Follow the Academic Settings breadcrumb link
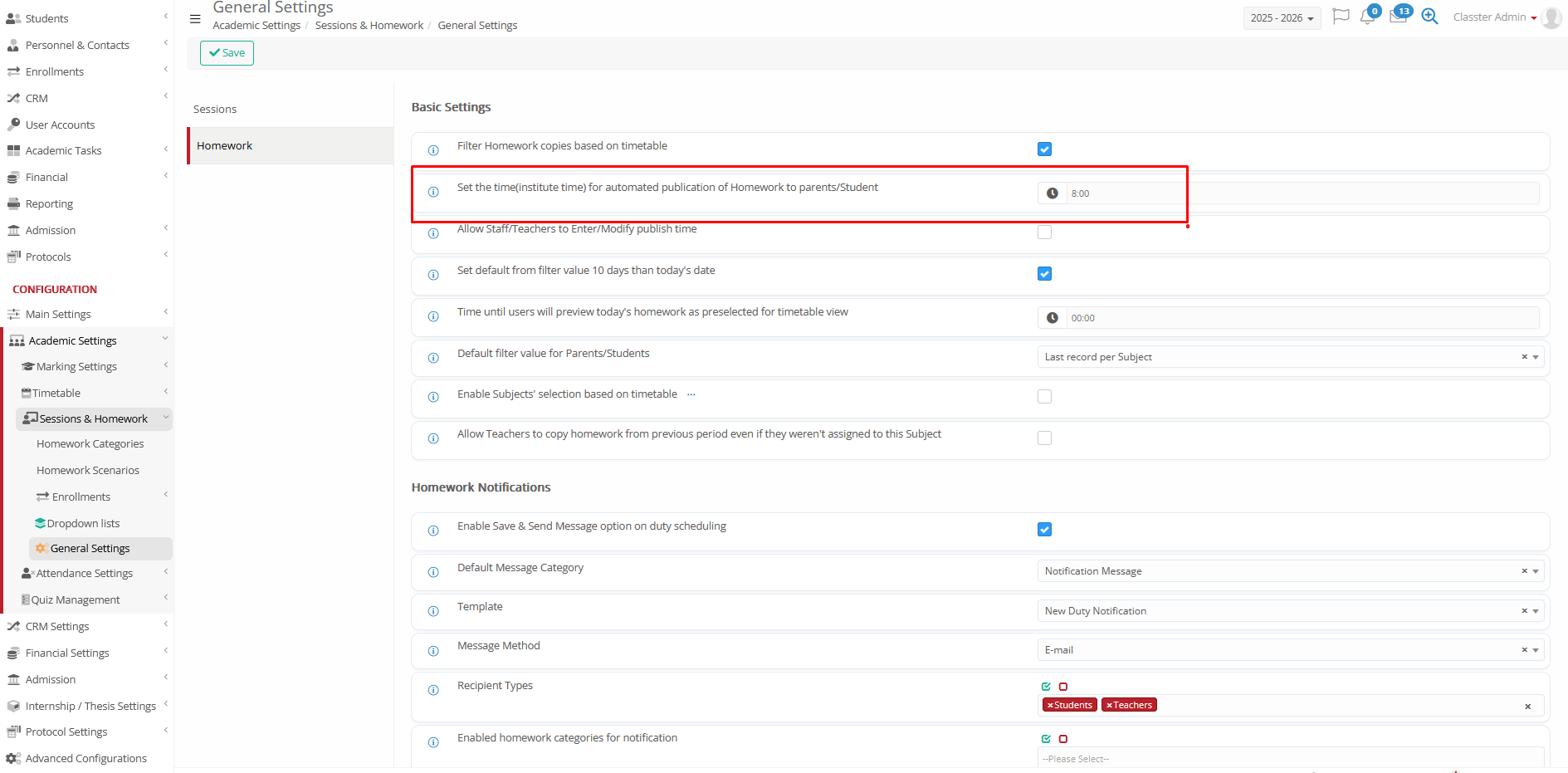The height and width of the screenshot is (773, 1568). coord(256,26)
